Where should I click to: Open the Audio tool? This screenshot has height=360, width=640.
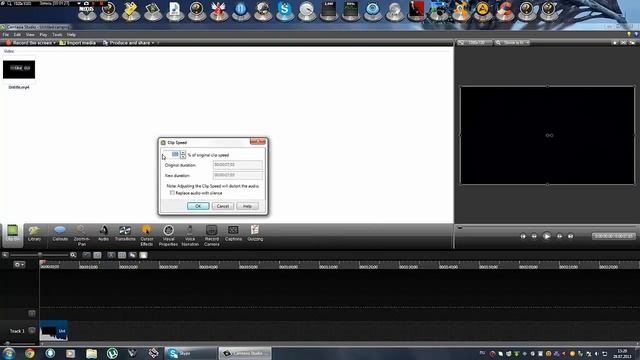coord(103,234)
